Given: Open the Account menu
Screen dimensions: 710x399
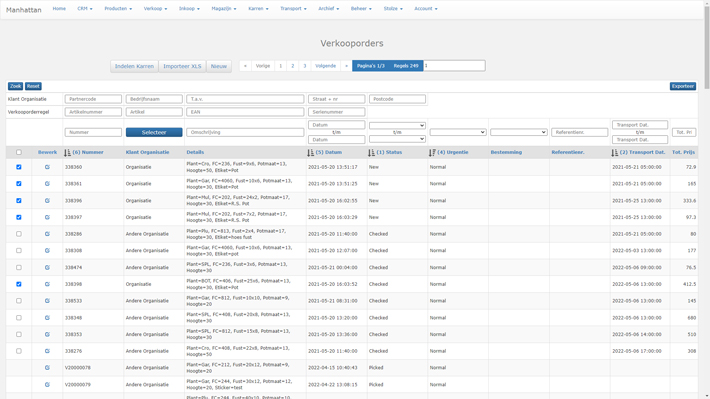Looking at the screenshot, I should (x=426, y=9).
